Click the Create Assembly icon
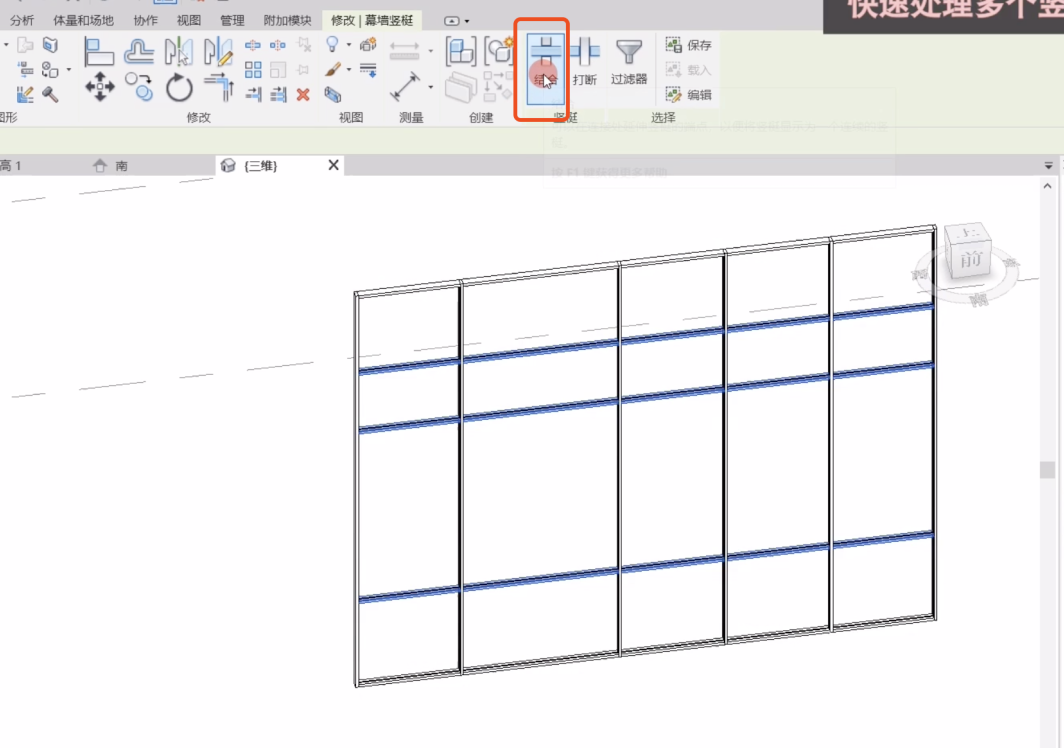Screen dimensions: 1064x748 point(461,52)
